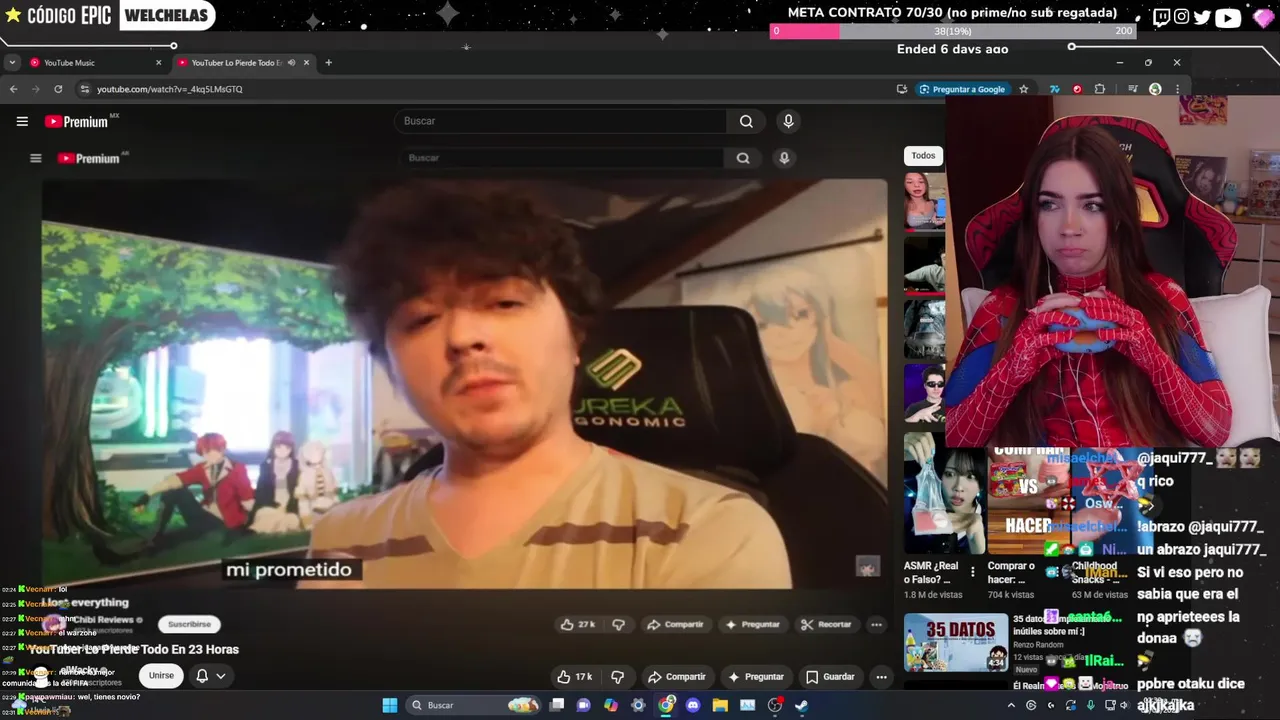Open File Explorer from the taskbar
The height and width of the screenshot is (720, 1280).
click(x=720, y=705)
